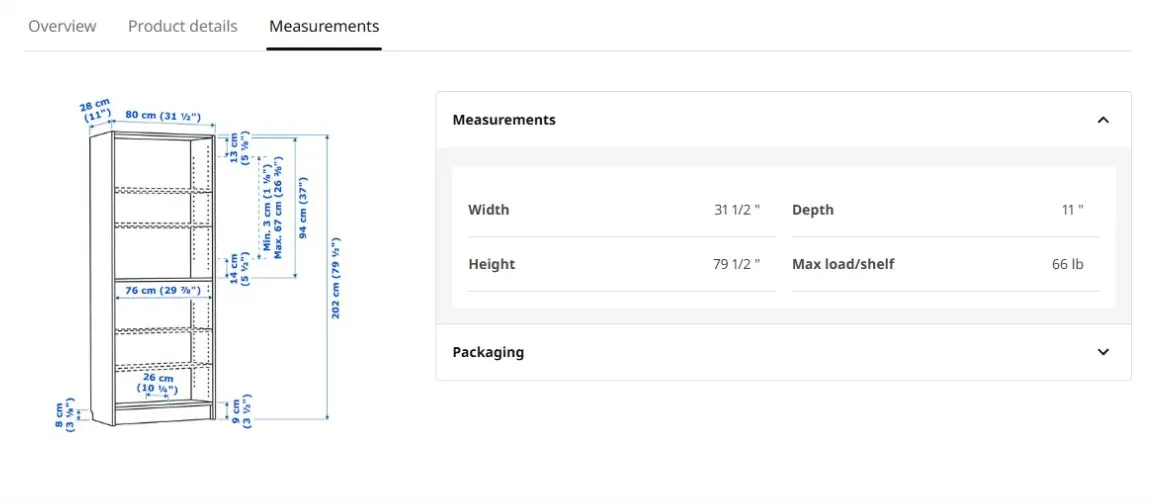Click the Width label

(x=489, y=209)
